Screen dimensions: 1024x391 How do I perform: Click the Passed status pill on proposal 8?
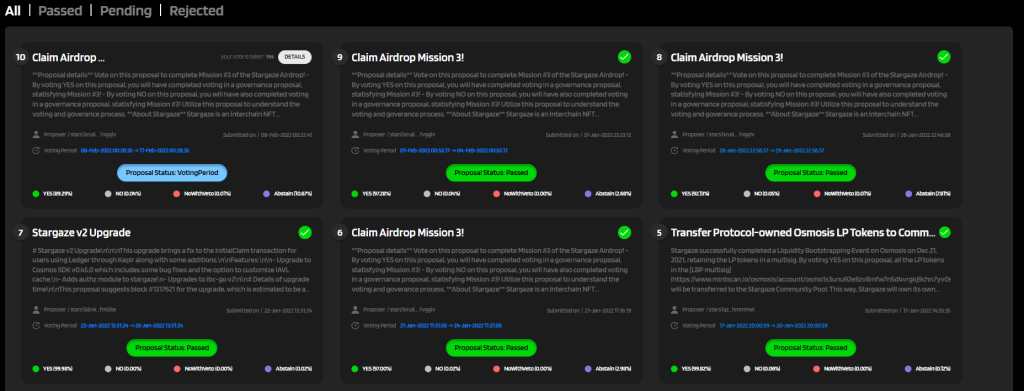pos(810,172)
